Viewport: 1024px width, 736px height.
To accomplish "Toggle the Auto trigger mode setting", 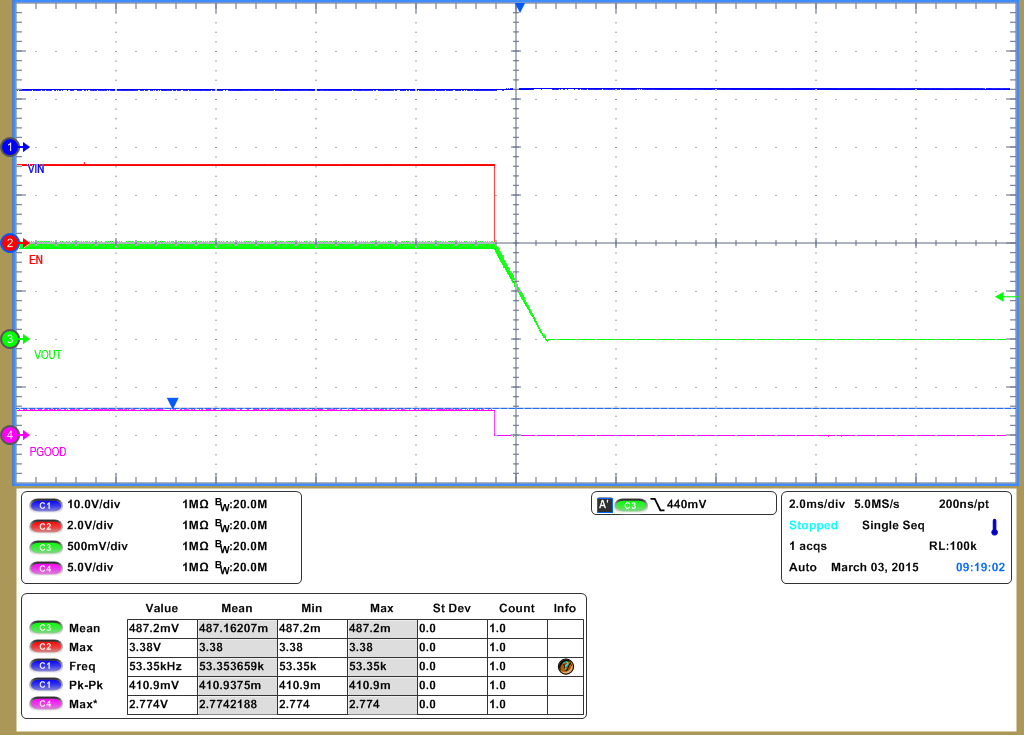I will [804, 567].
